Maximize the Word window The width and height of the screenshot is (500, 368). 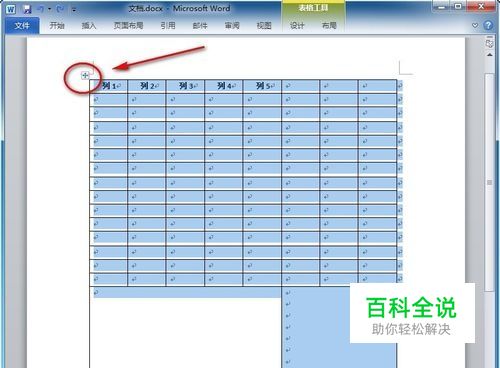pos(458,7)
